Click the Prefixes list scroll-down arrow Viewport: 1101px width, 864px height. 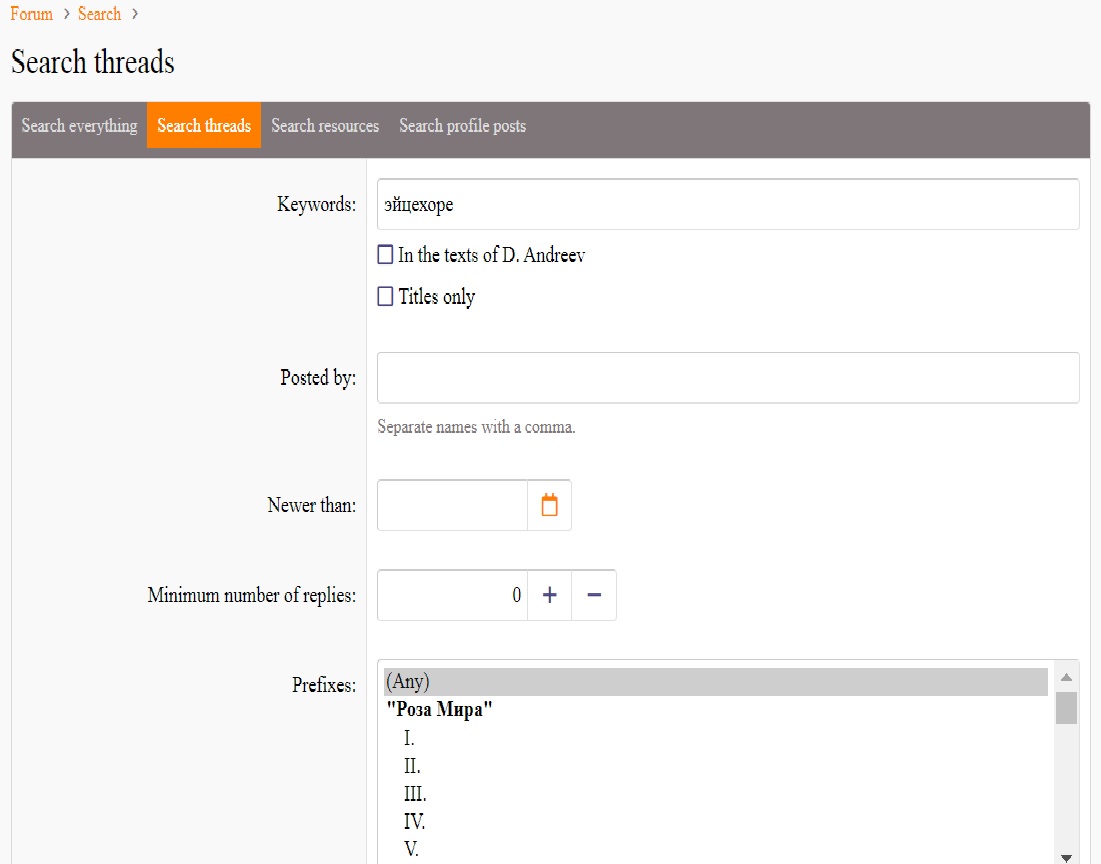click(1066, 858)
